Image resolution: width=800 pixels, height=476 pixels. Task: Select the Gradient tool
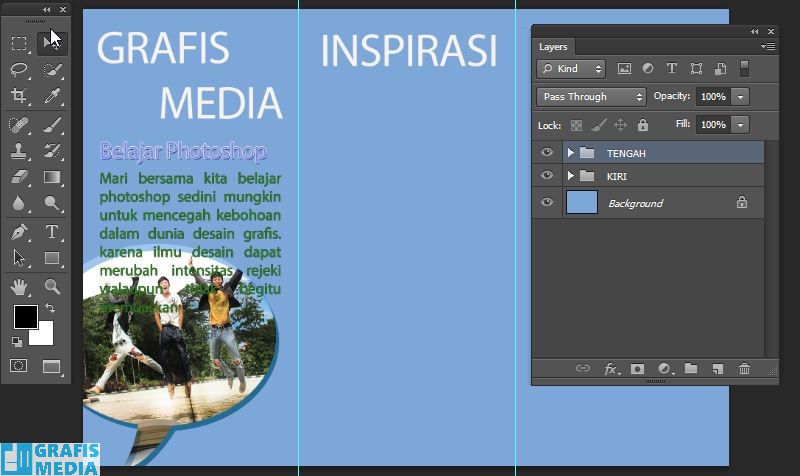coord(52,177)
